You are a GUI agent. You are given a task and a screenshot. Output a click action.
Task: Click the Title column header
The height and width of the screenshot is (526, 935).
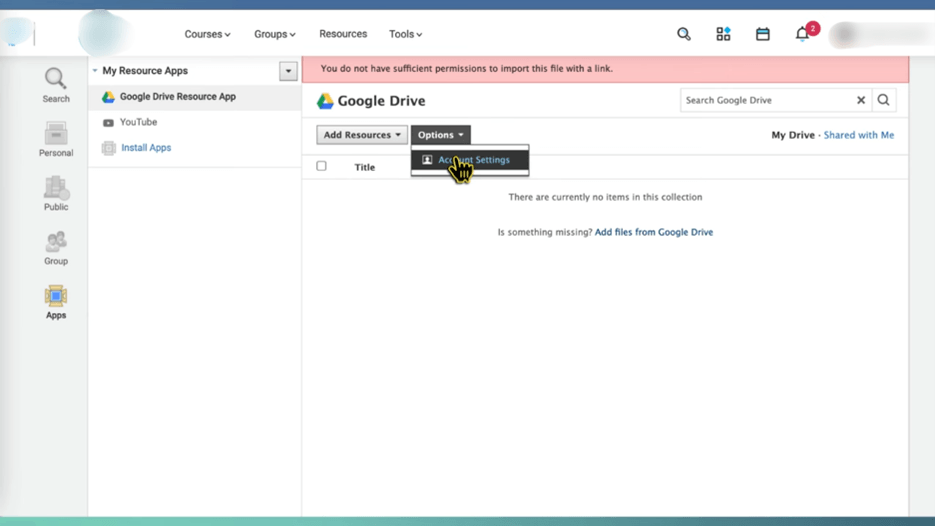coord(364,167)
